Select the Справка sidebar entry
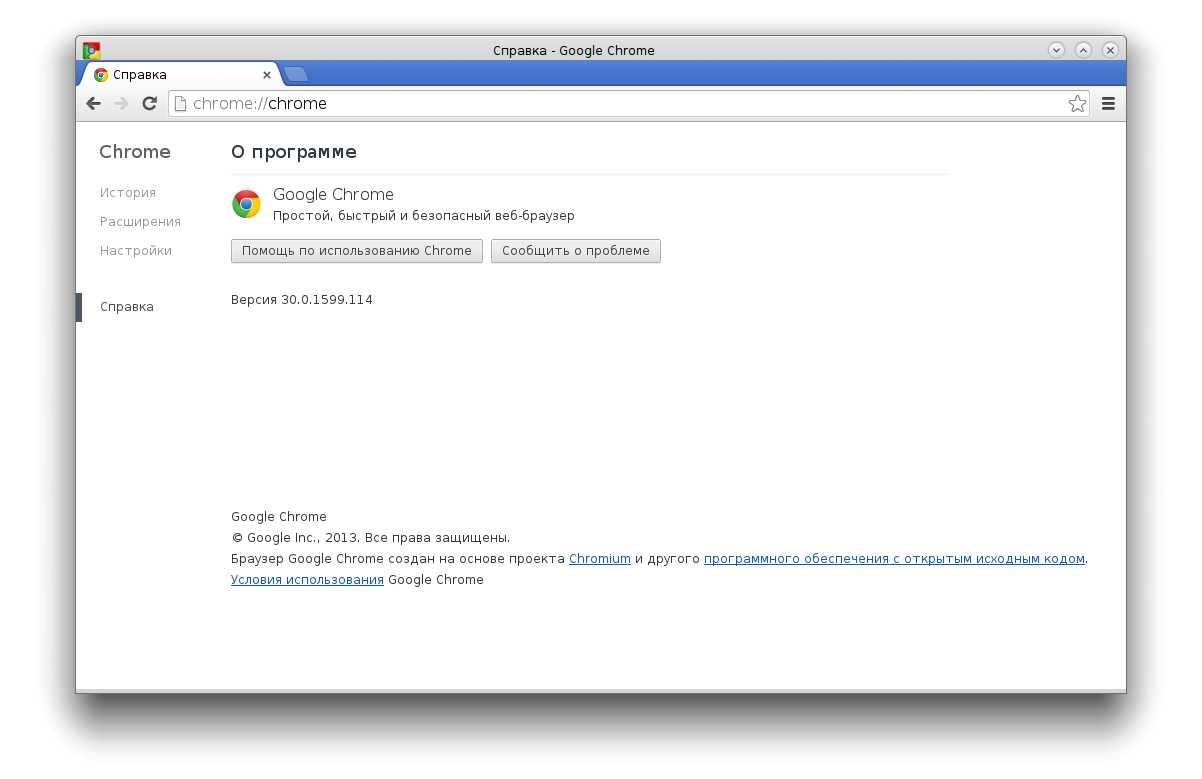 126,306
